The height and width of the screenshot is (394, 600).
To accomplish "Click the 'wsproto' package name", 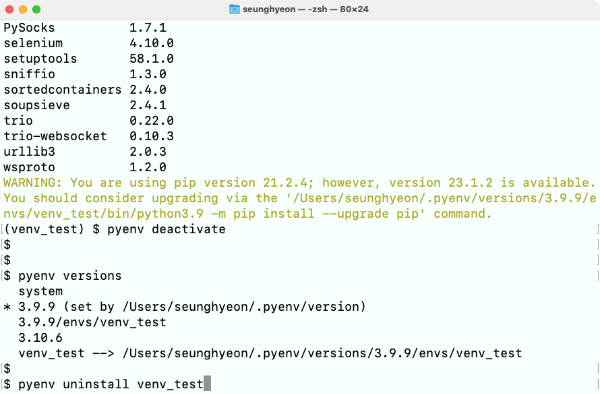I will [29, 168].
